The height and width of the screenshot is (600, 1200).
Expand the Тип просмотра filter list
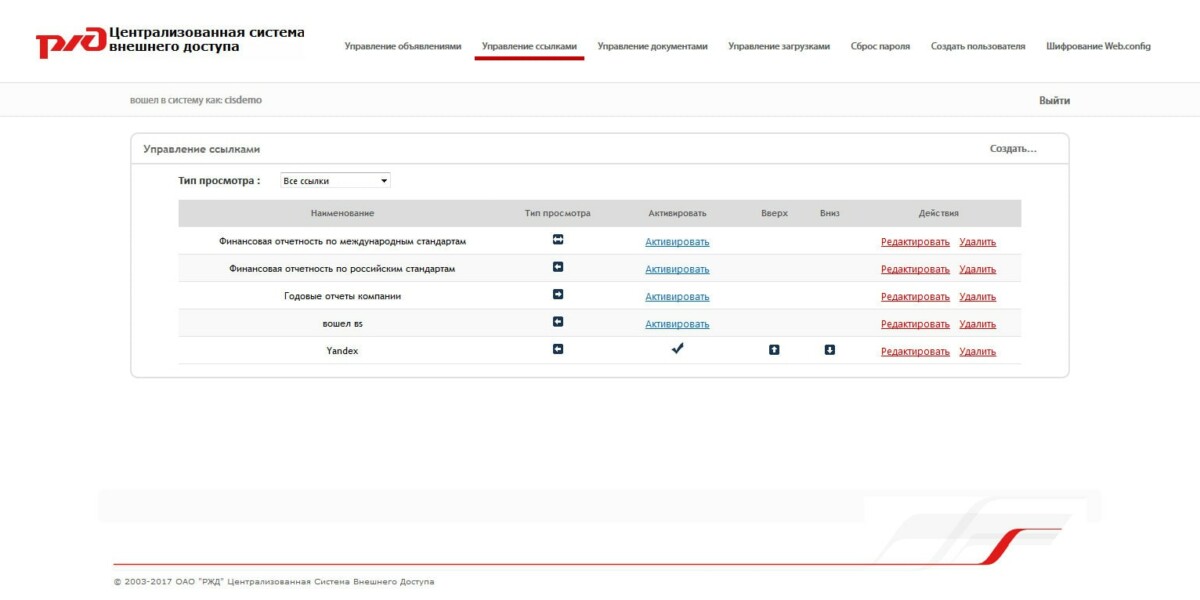pos(335,180)
